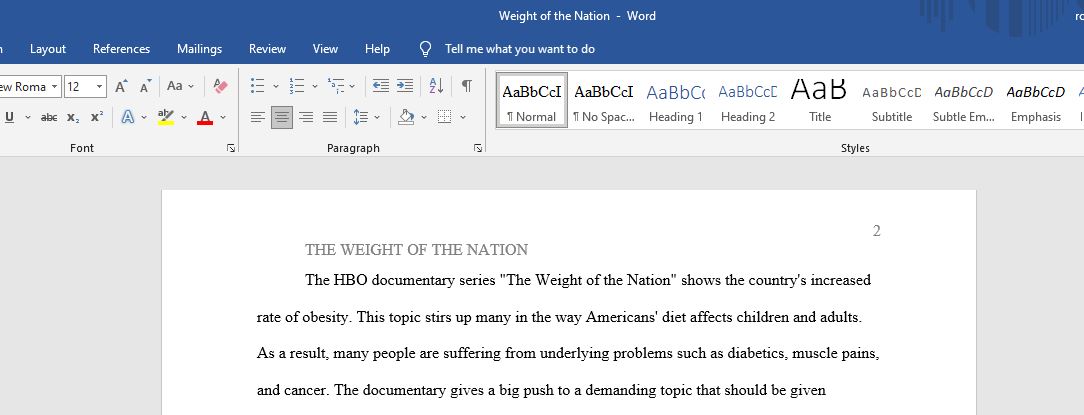Apply the Subtitle style
Image resolution: width=1084 pixels, height=415 pixels.
(891, 100)
